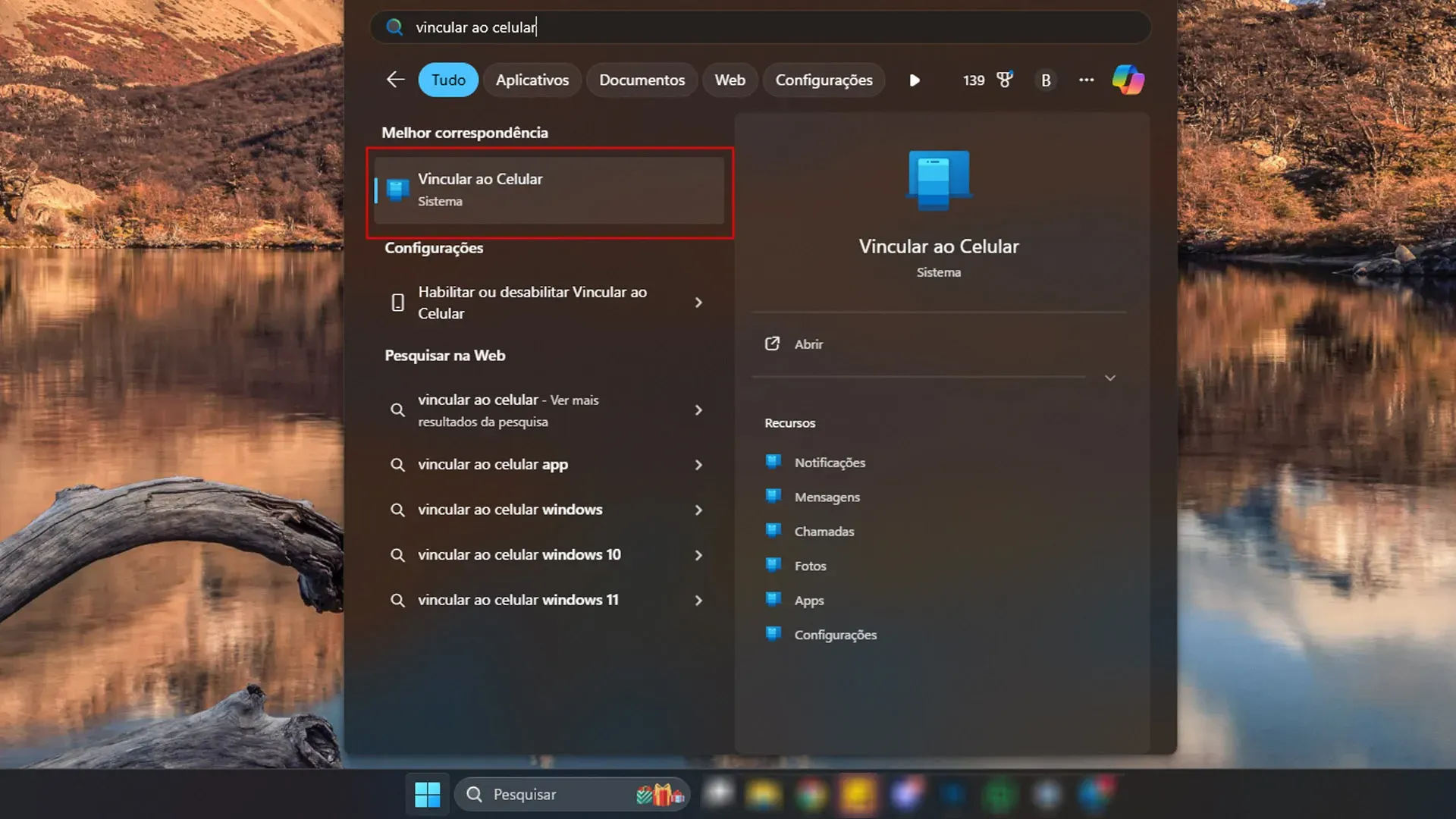Screen dimensions: 1456x819
Task: Switch to the Web search tab
Action: click(x=730, y=80)
